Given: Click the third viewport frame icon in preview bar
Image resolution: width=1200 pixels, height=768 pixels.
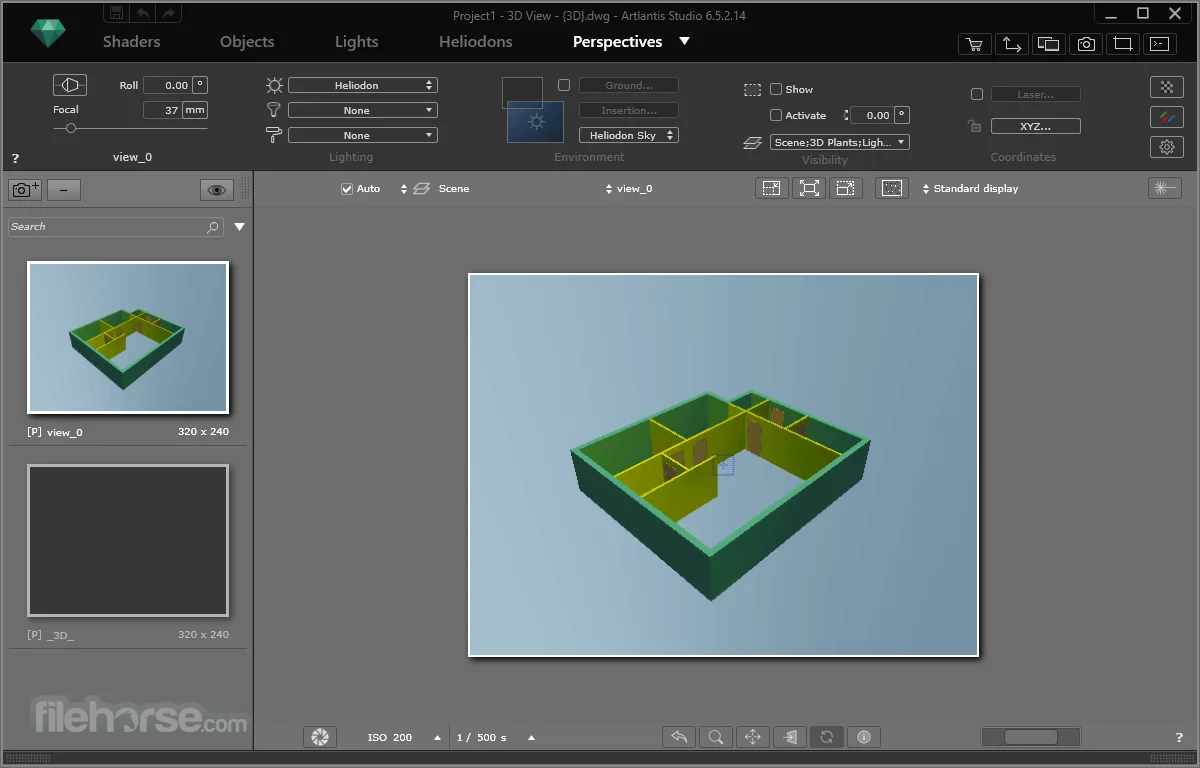Looking at the screenshot, I should click(845, 188).
